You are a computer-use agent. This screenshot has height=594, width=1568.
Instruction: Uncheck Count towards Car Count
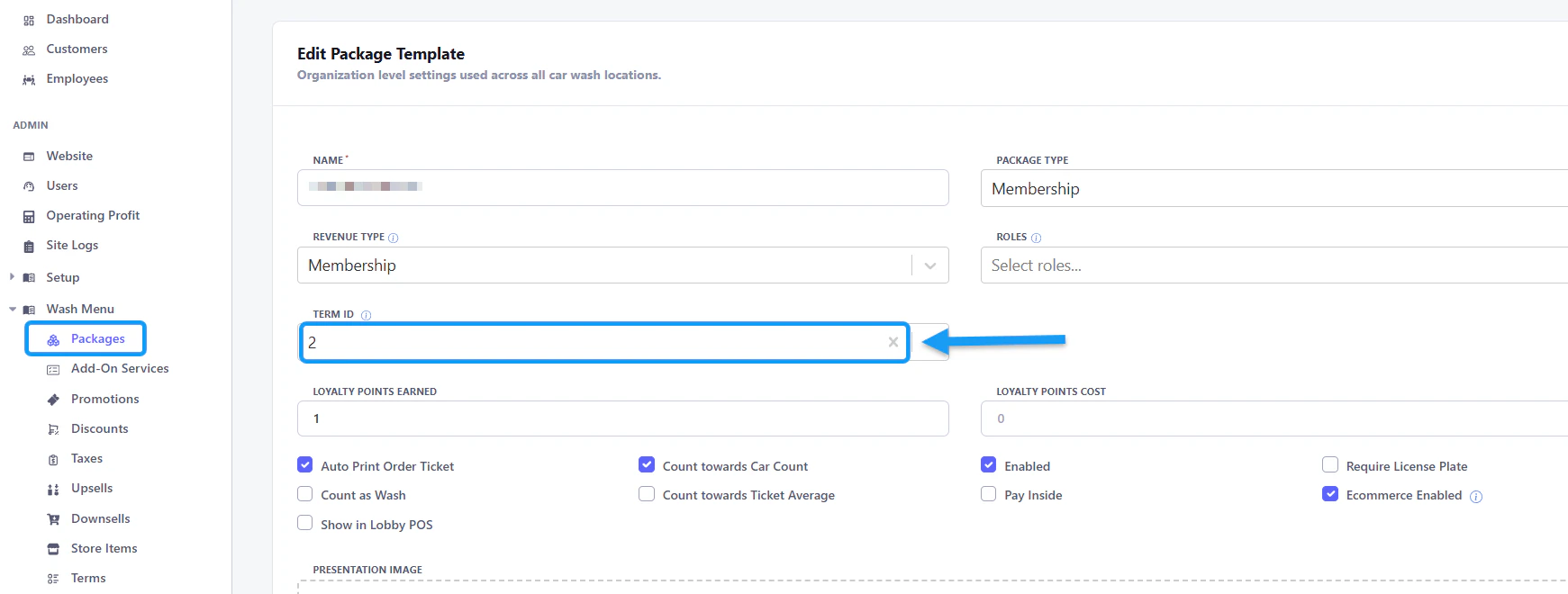click(647, 465)
